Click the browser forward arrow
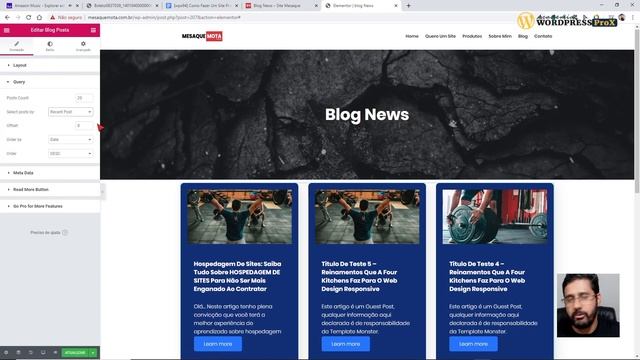Image resolution: width=640 pixels, height=360 pixels. (x=18, y=18)
